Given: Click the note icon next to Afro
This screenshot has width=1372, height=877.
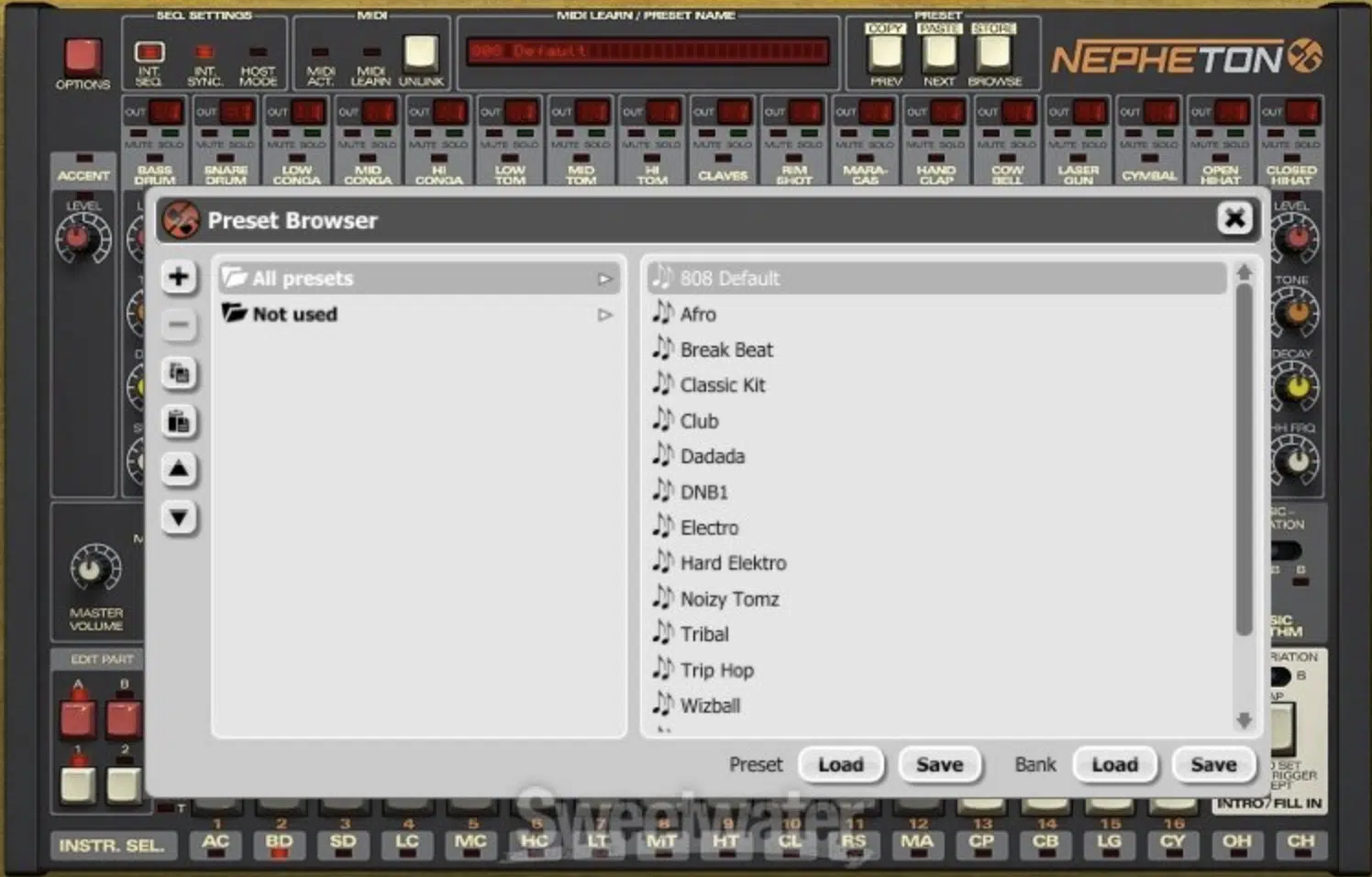Looking at the screenshot, I should pyautogui.click(x=662, y=312).
